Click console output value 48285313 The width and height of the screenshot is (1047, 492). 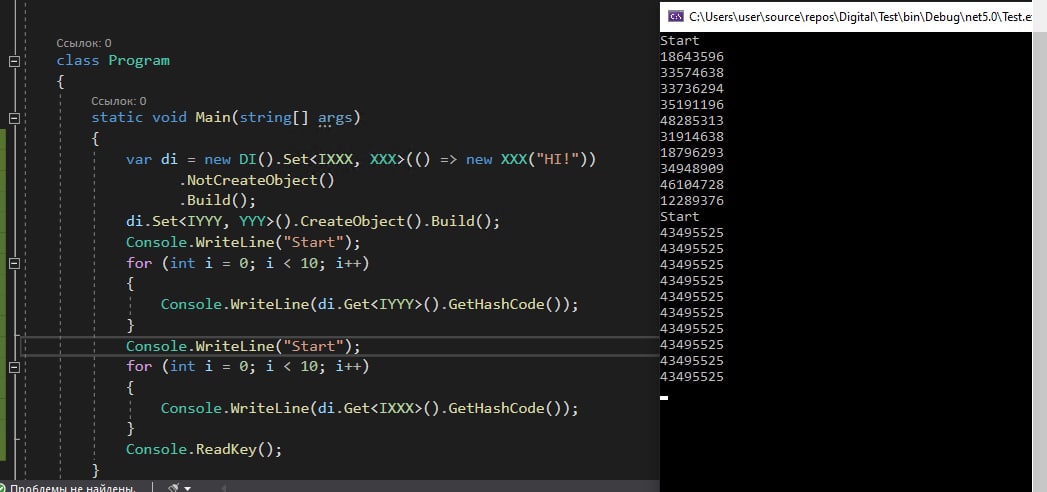point(692,121)
